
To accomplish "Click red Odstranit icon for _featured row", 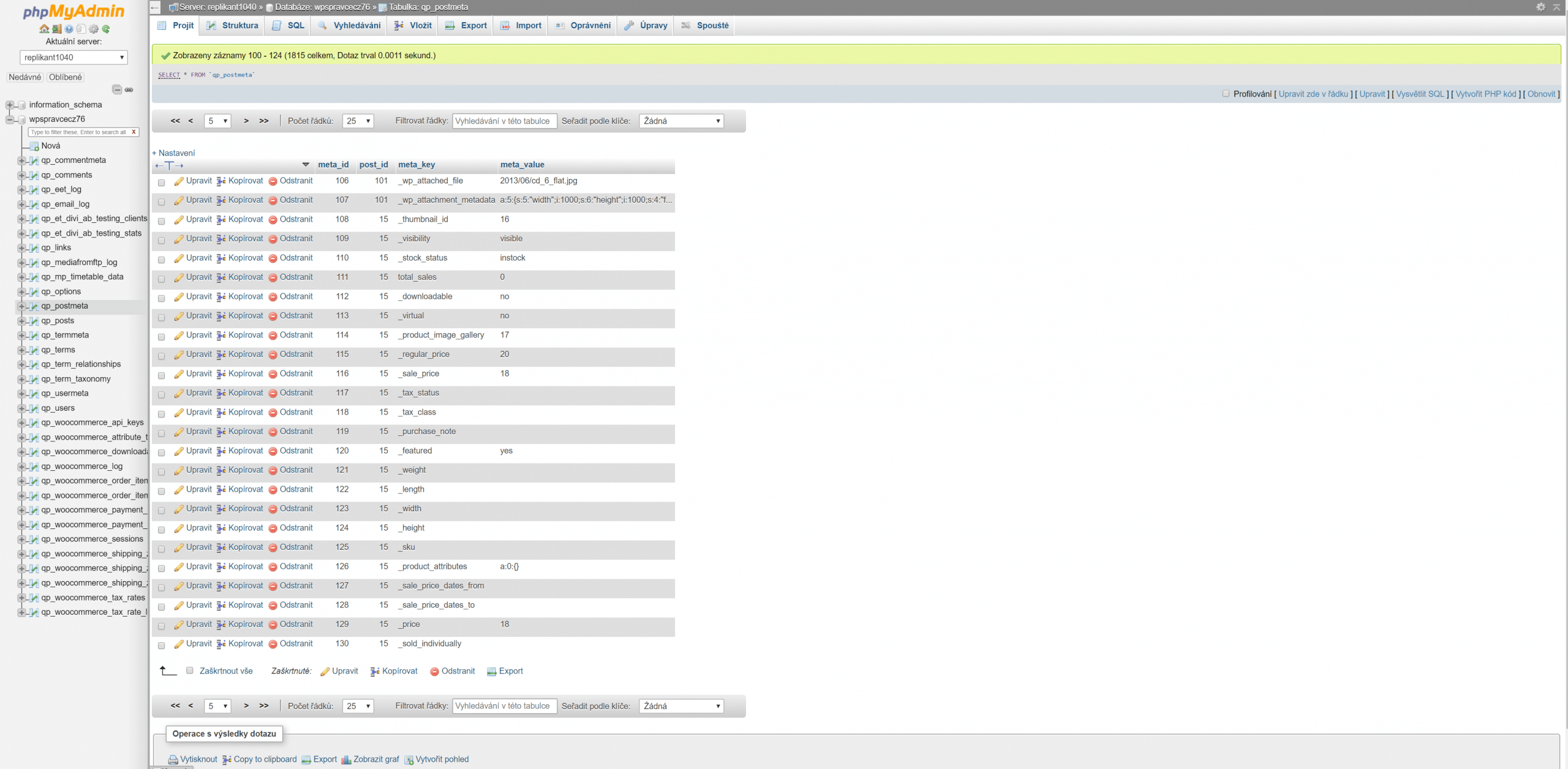I will coord(273,451).
